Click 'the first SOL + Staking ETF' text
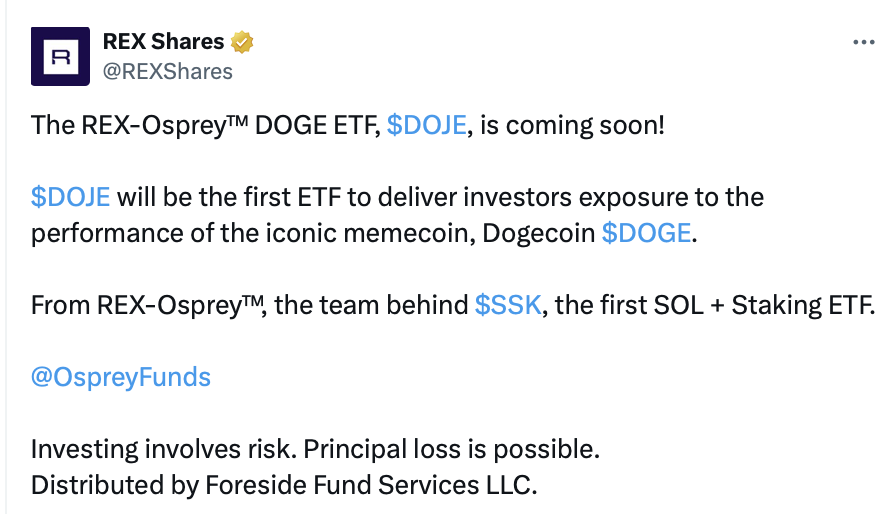Image resolution: width=894 pixels, height=514 pixels. (714, 304)
